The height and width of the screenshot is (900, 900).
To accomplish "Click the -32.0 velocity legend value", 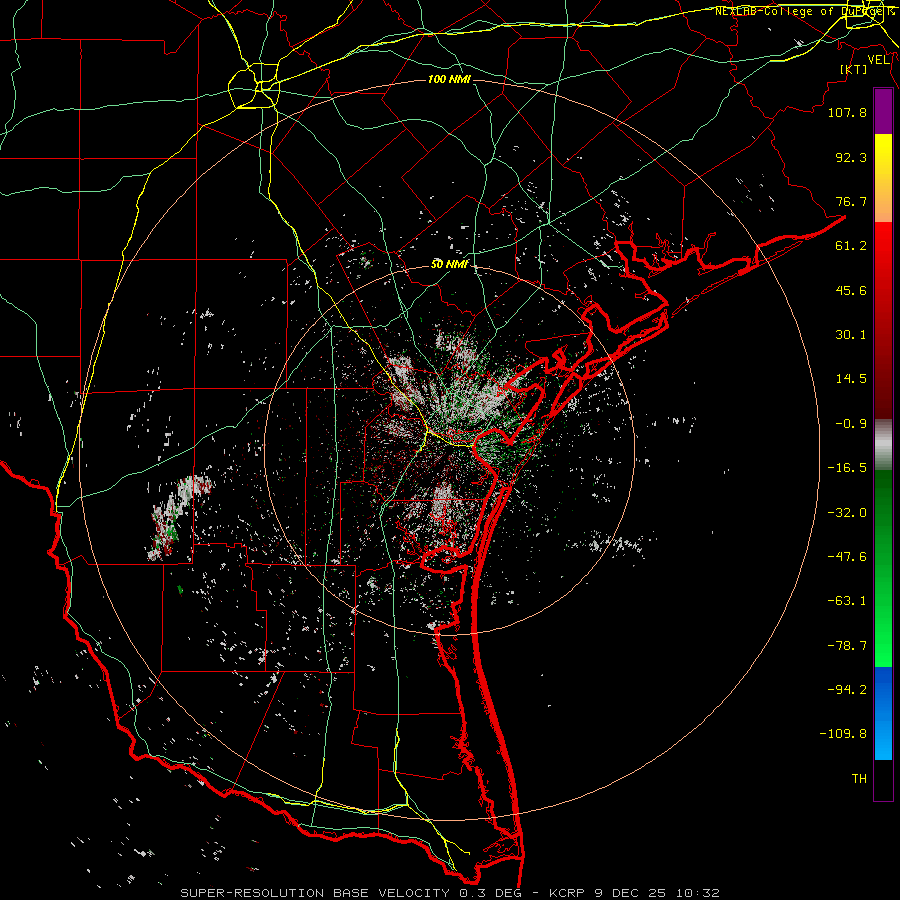I will point(847,513).
